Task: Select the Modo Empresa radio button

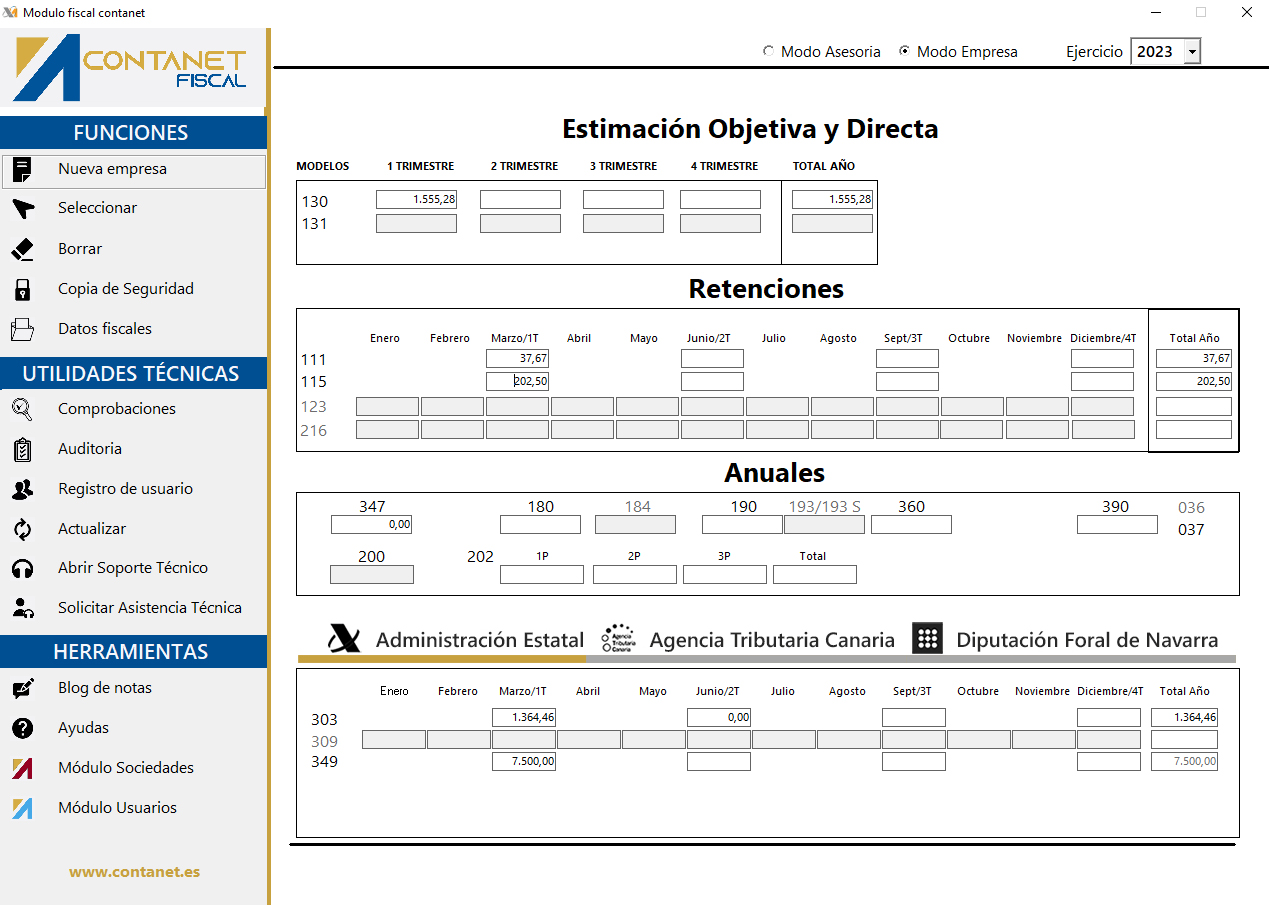Action: pyautogui.click(x=904, y=51)
